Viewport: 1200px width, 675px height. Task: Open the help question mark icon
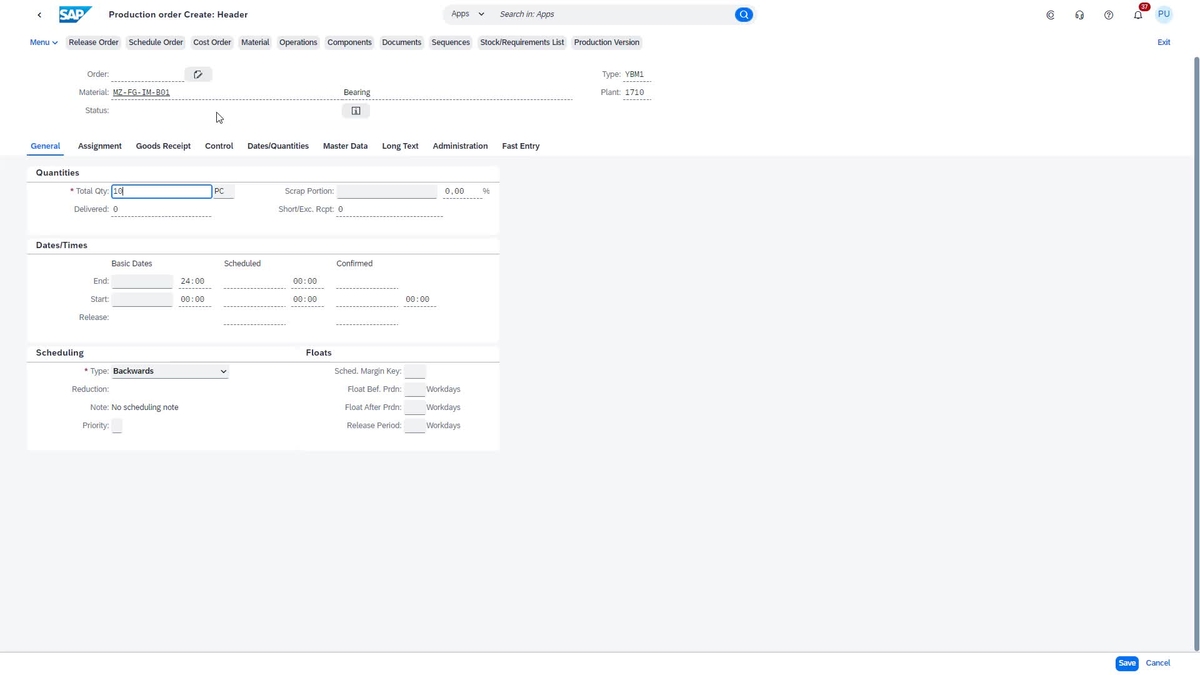(x=1108, y=14)
